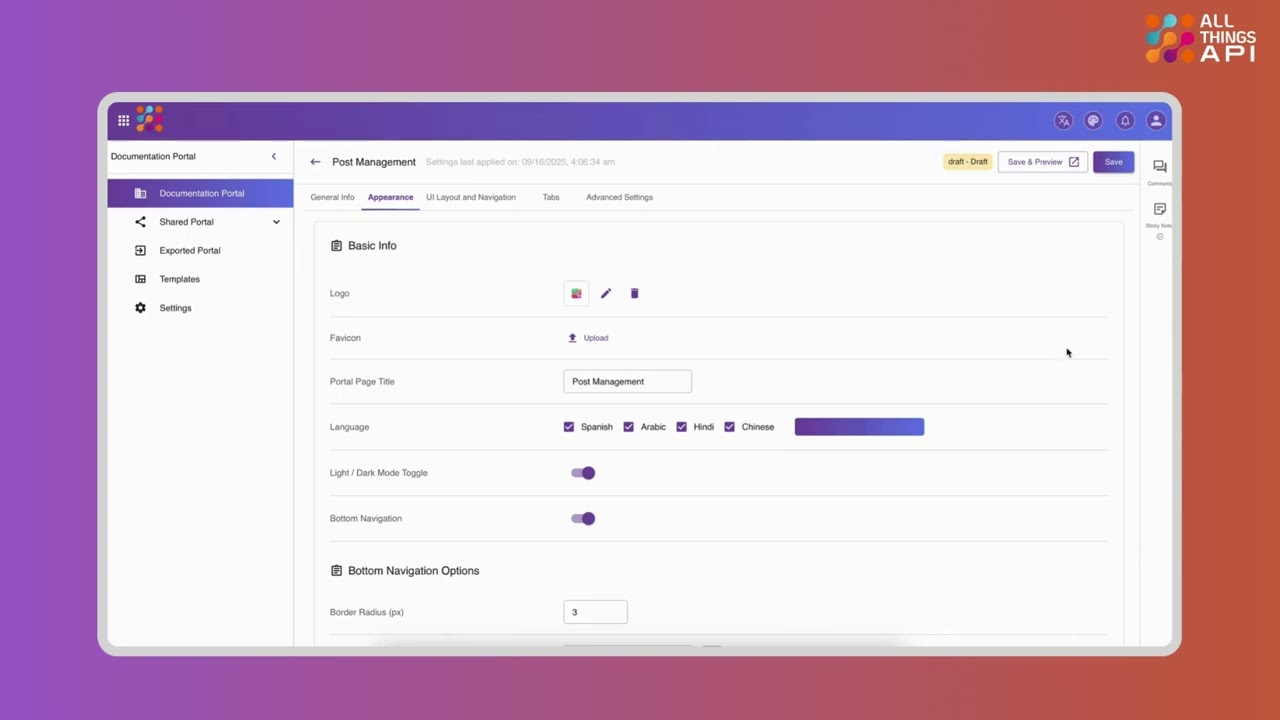Edit the logo with the pencil icon
The height and width of the screenshot is (720, 1280).
pyautogui.click(x=606, y=293)
